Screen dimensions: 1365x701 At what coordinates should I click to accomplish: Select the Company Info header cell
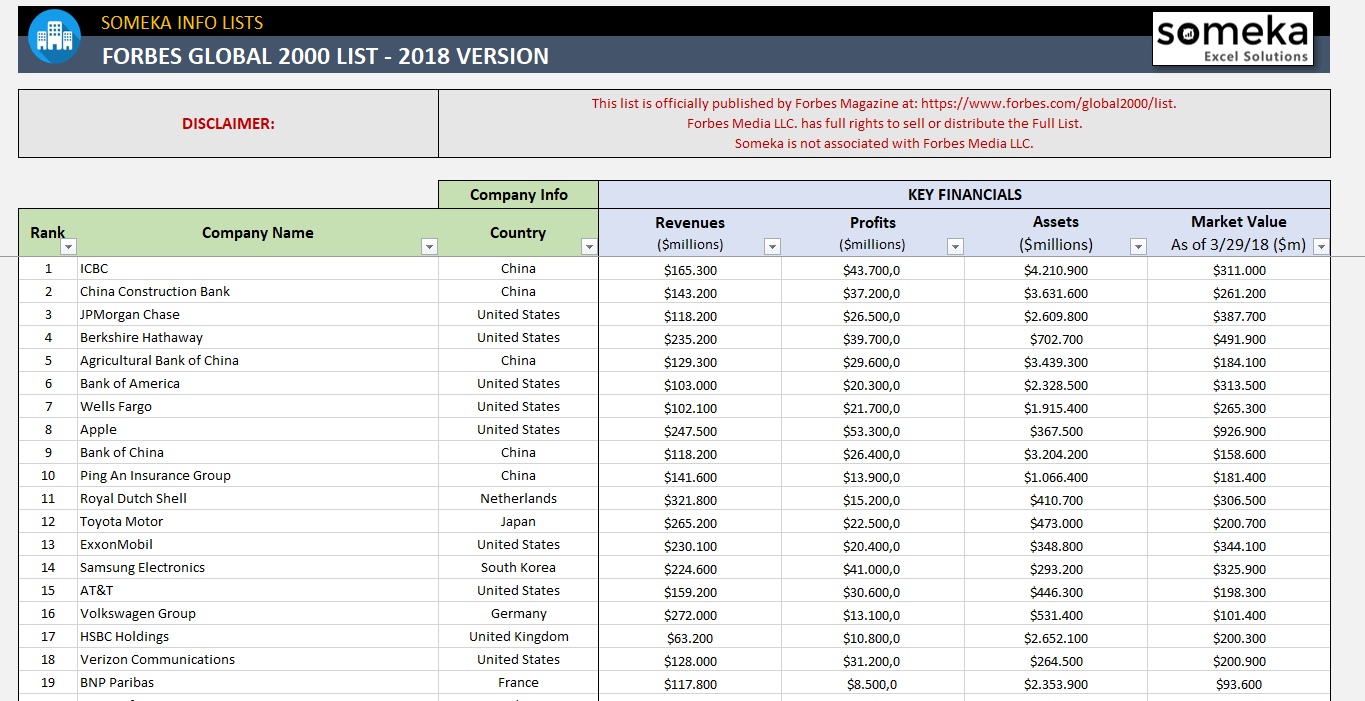pyautogui.click(x=519, y=195)
